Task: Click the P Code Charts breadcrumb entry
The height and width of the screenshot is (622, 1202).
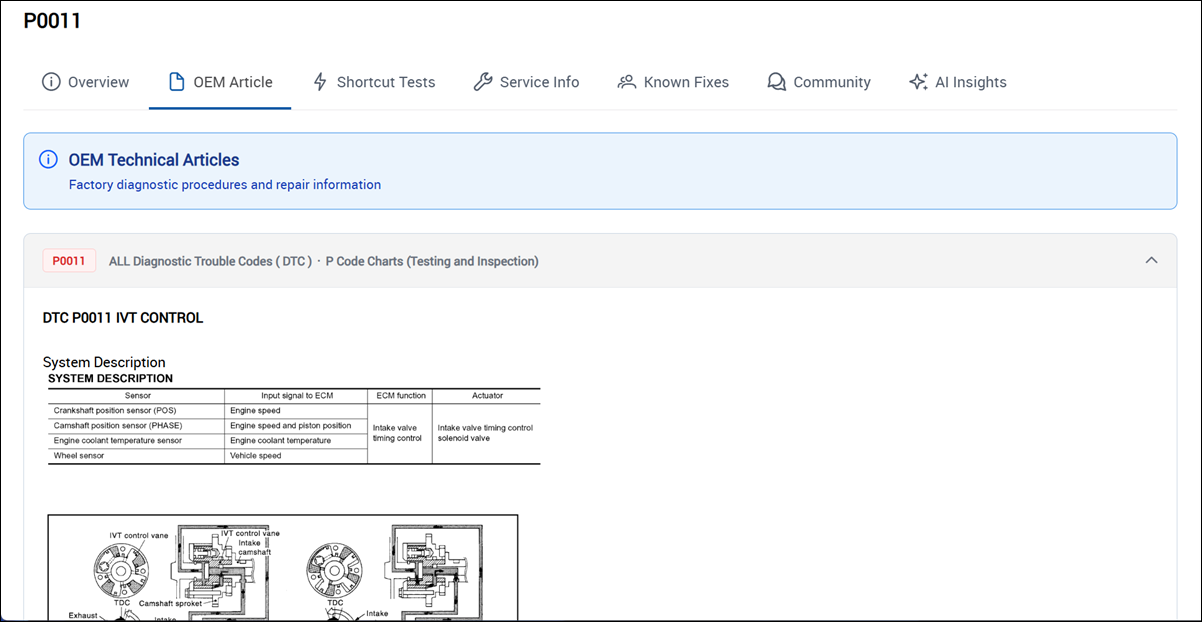Action: (432, 260)
